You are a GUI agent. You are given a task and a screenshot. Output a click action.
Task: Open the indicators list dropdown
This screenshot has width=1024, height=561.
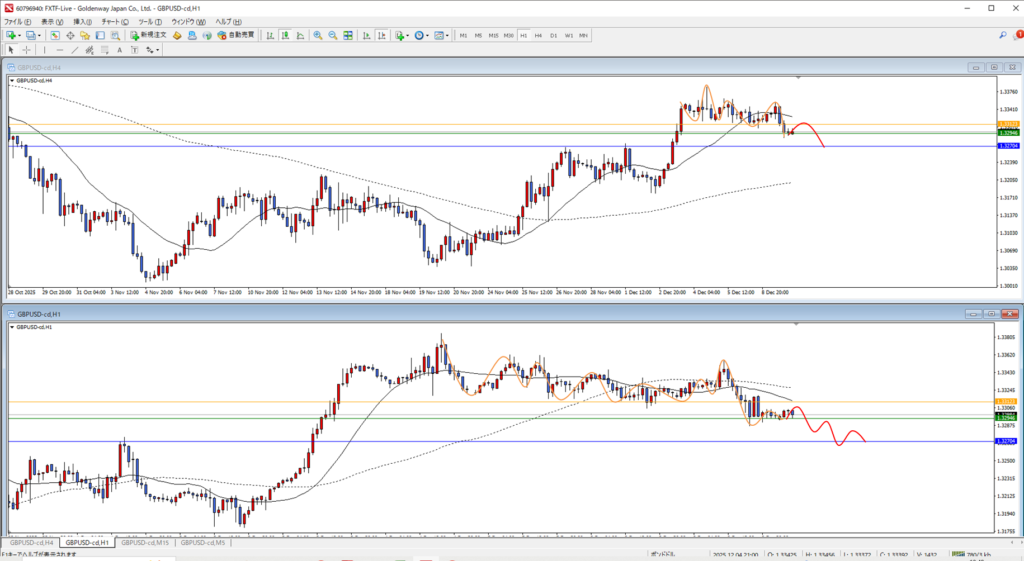407,35
